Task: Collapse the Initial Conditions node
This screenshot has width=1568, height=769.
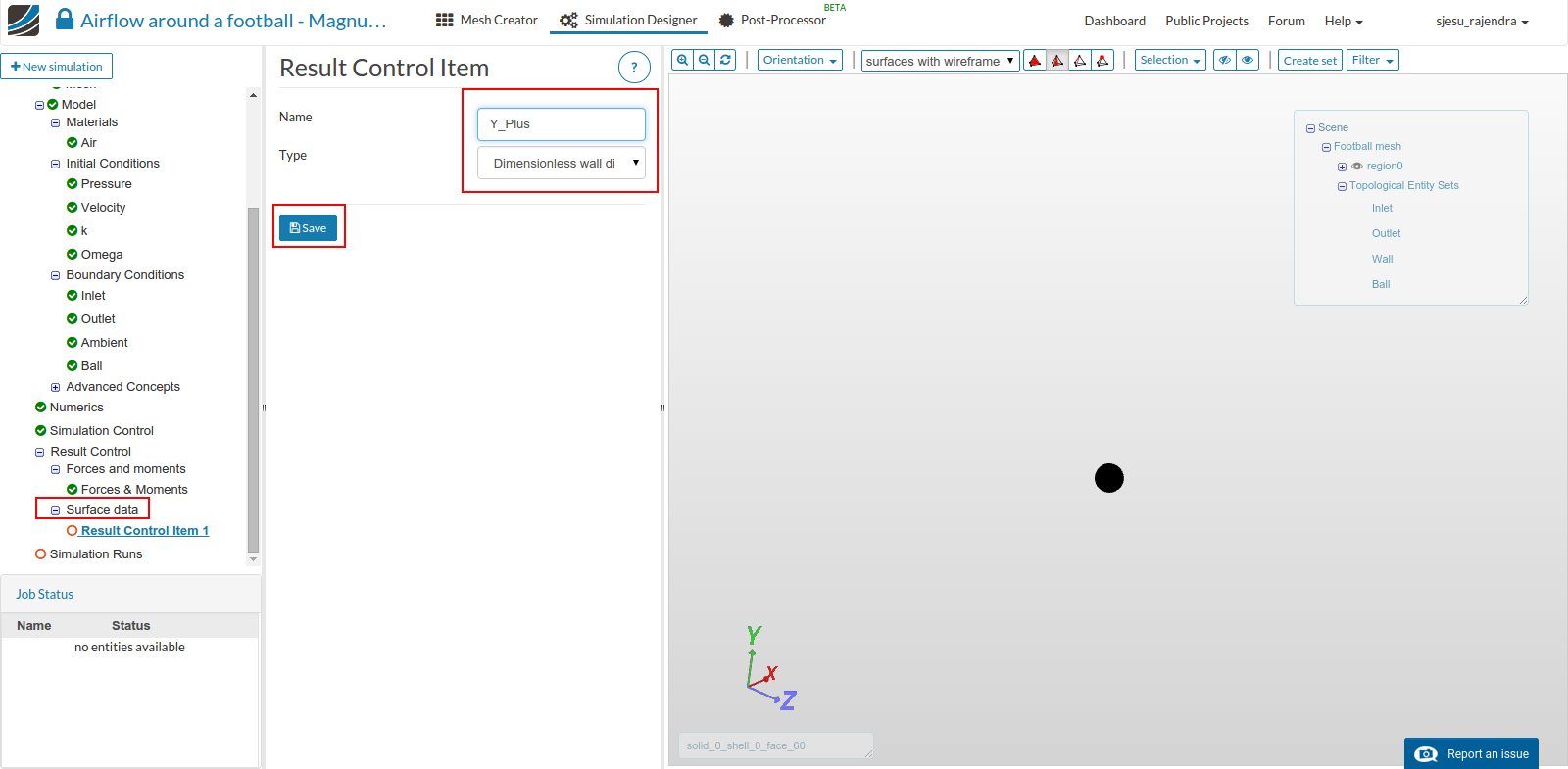Action: (56, 165)
